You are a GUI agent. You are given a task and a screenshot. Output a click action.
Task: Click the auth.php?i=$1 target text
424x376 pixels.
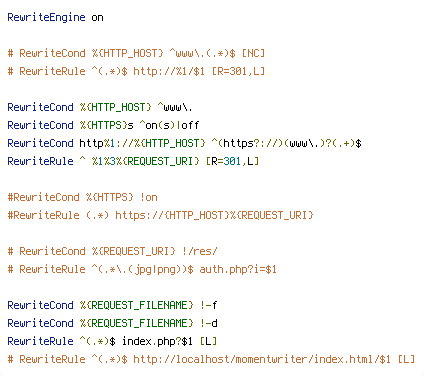coord(238,269)
